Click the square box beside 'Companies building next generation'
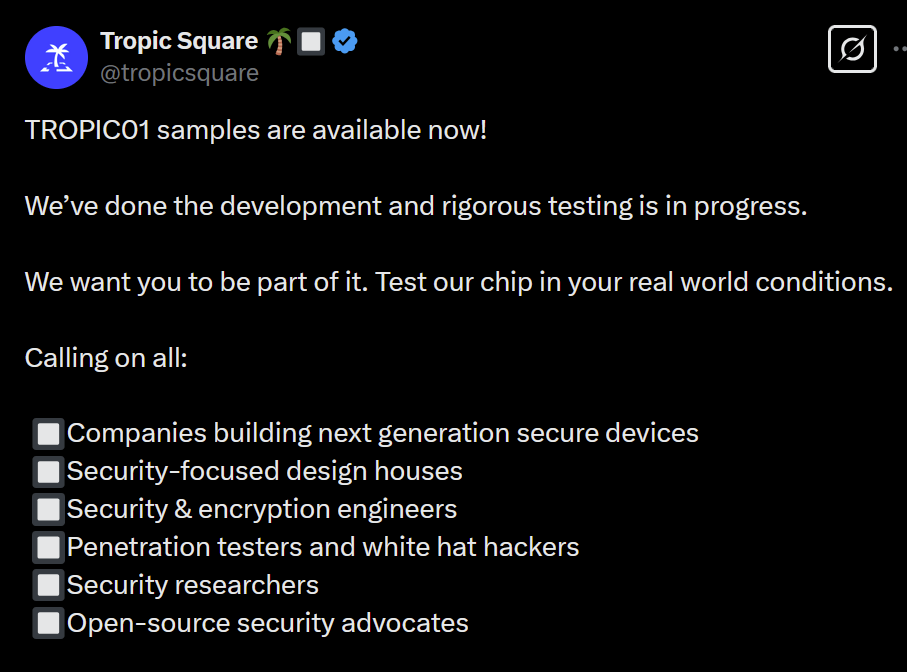 pos(49,433)
